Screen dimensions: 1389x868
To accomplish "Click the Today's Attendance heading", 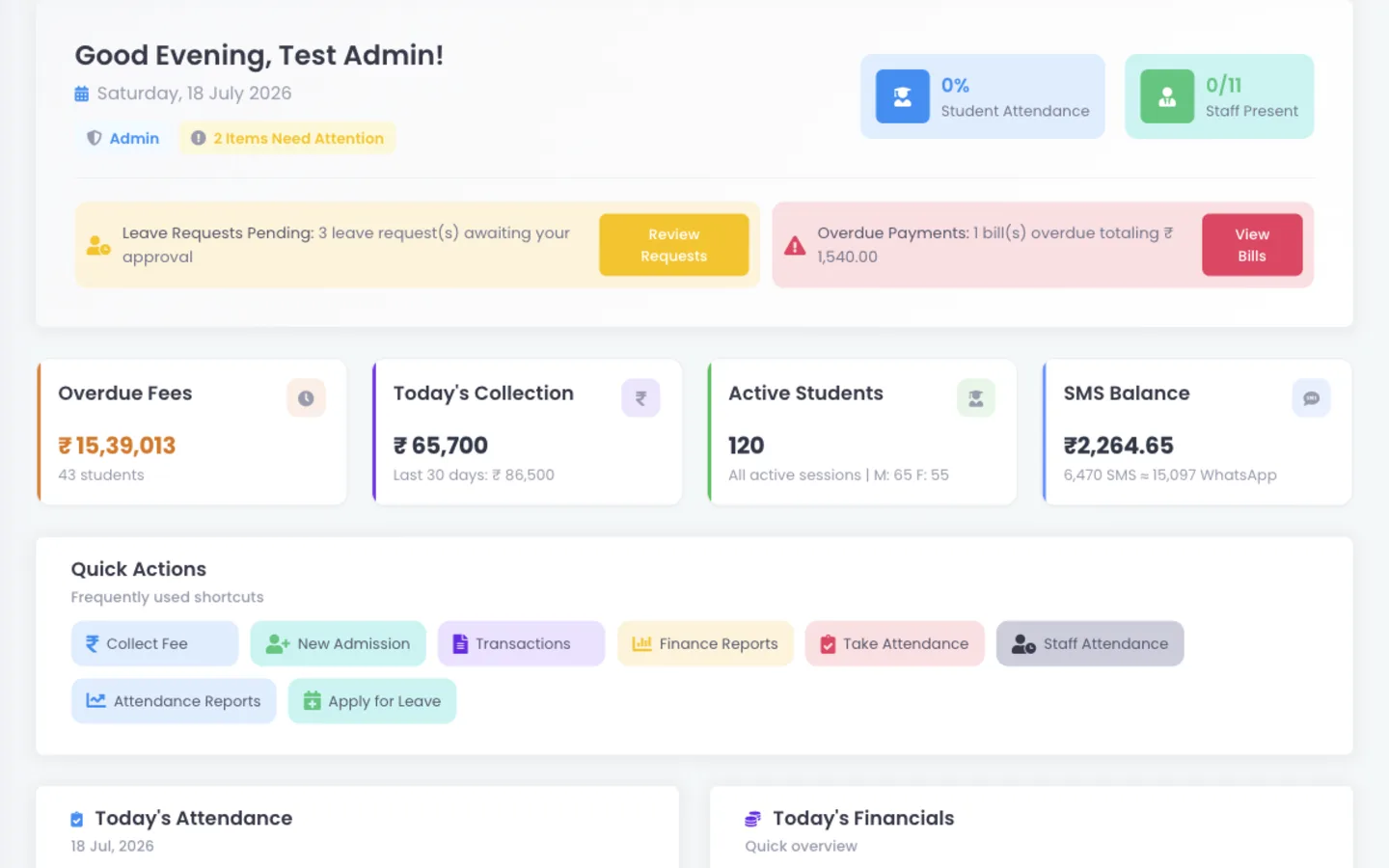I will [194, 818].
